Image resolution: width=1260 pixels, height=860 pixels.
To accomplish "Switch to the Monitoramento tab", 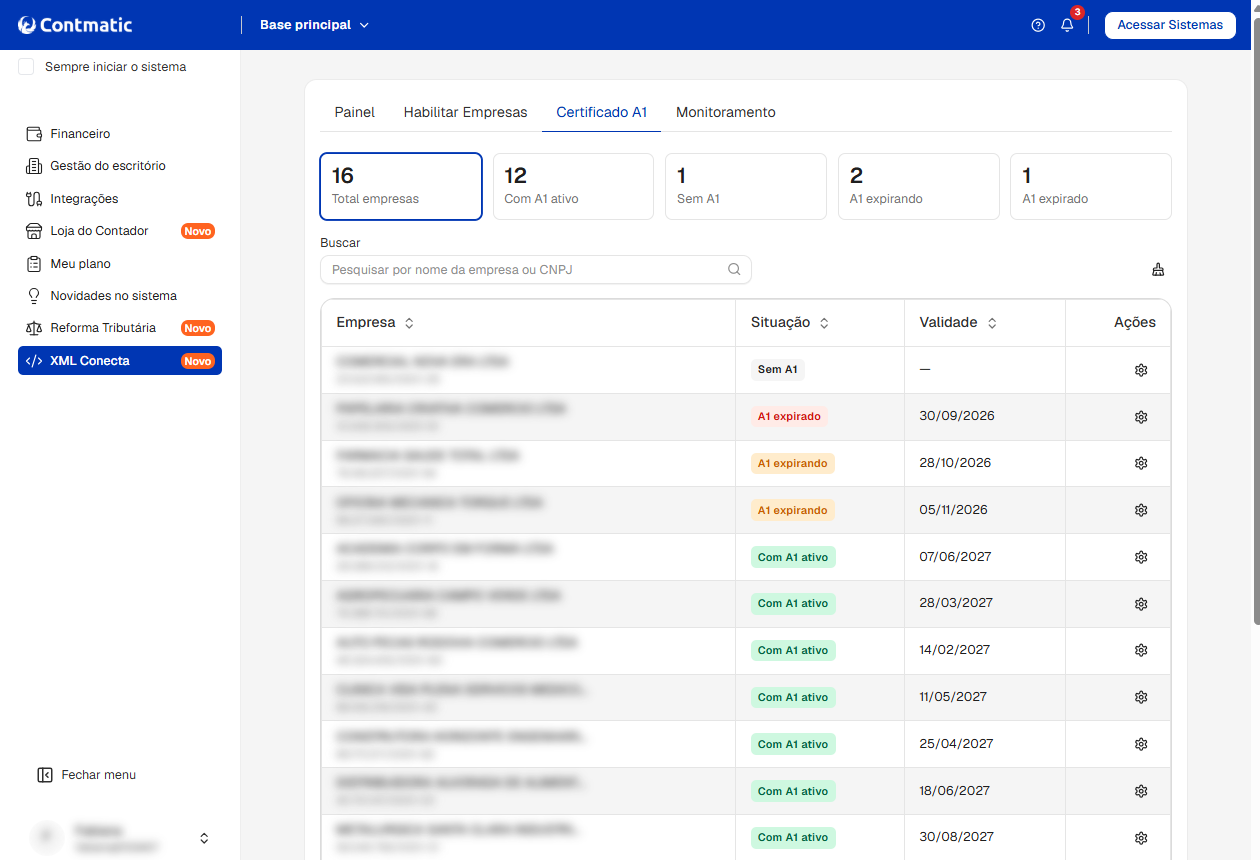I will (726, 112).
